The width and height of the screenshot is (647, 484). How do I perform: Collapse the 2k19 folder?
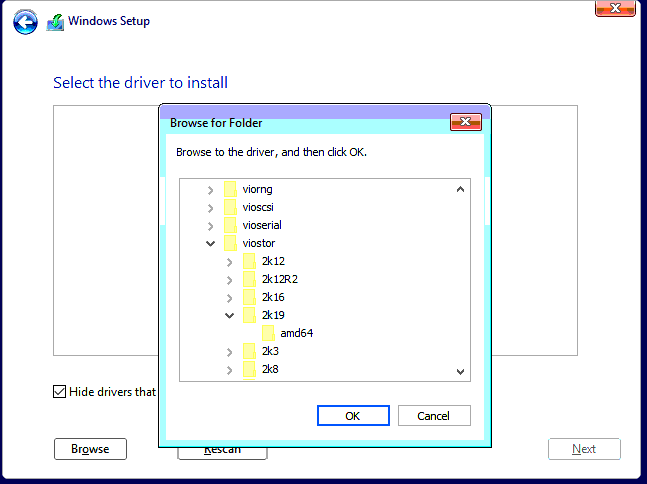(229, 316)
